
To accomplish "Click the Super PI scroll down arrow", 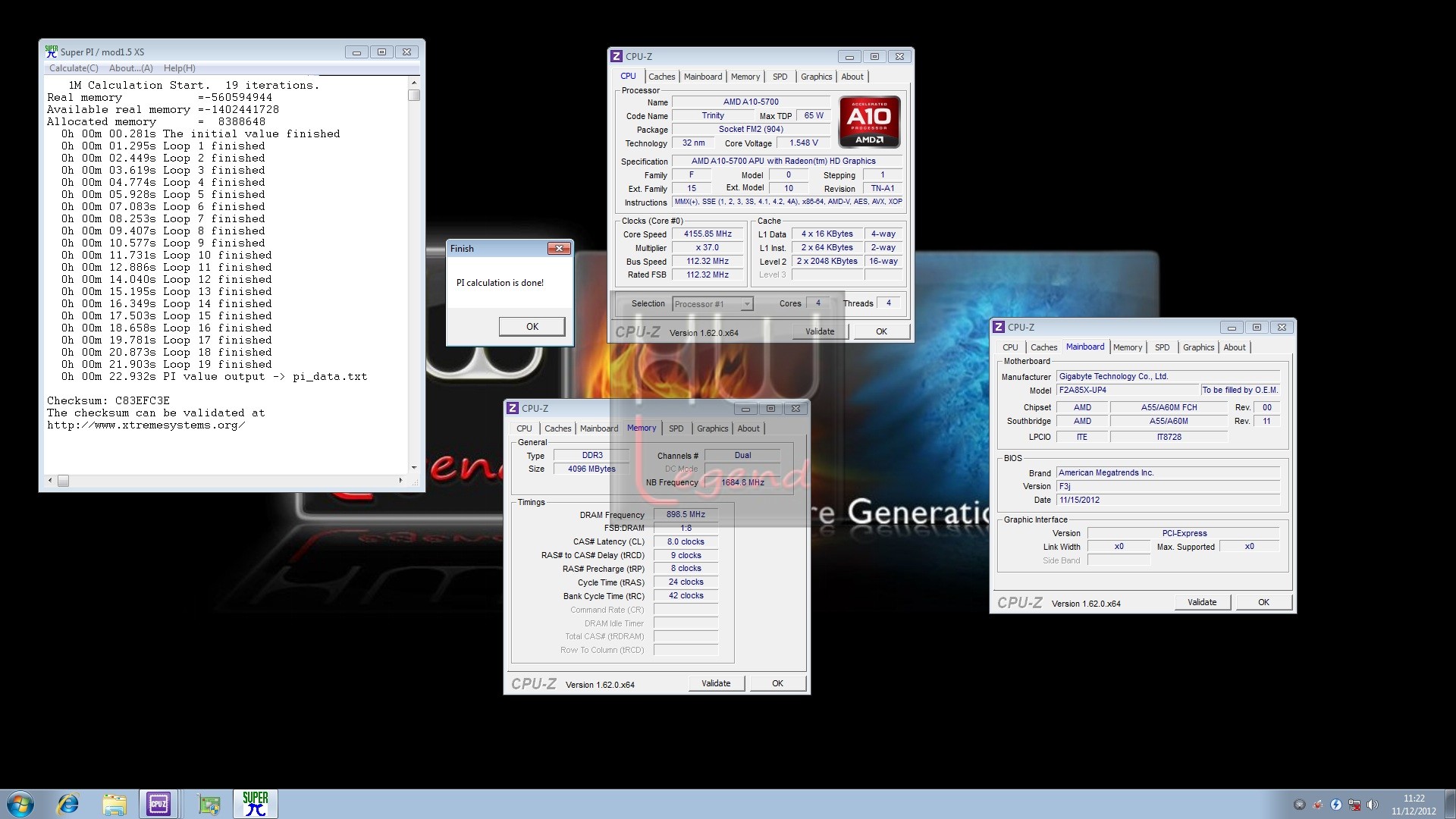I will 413,468.
